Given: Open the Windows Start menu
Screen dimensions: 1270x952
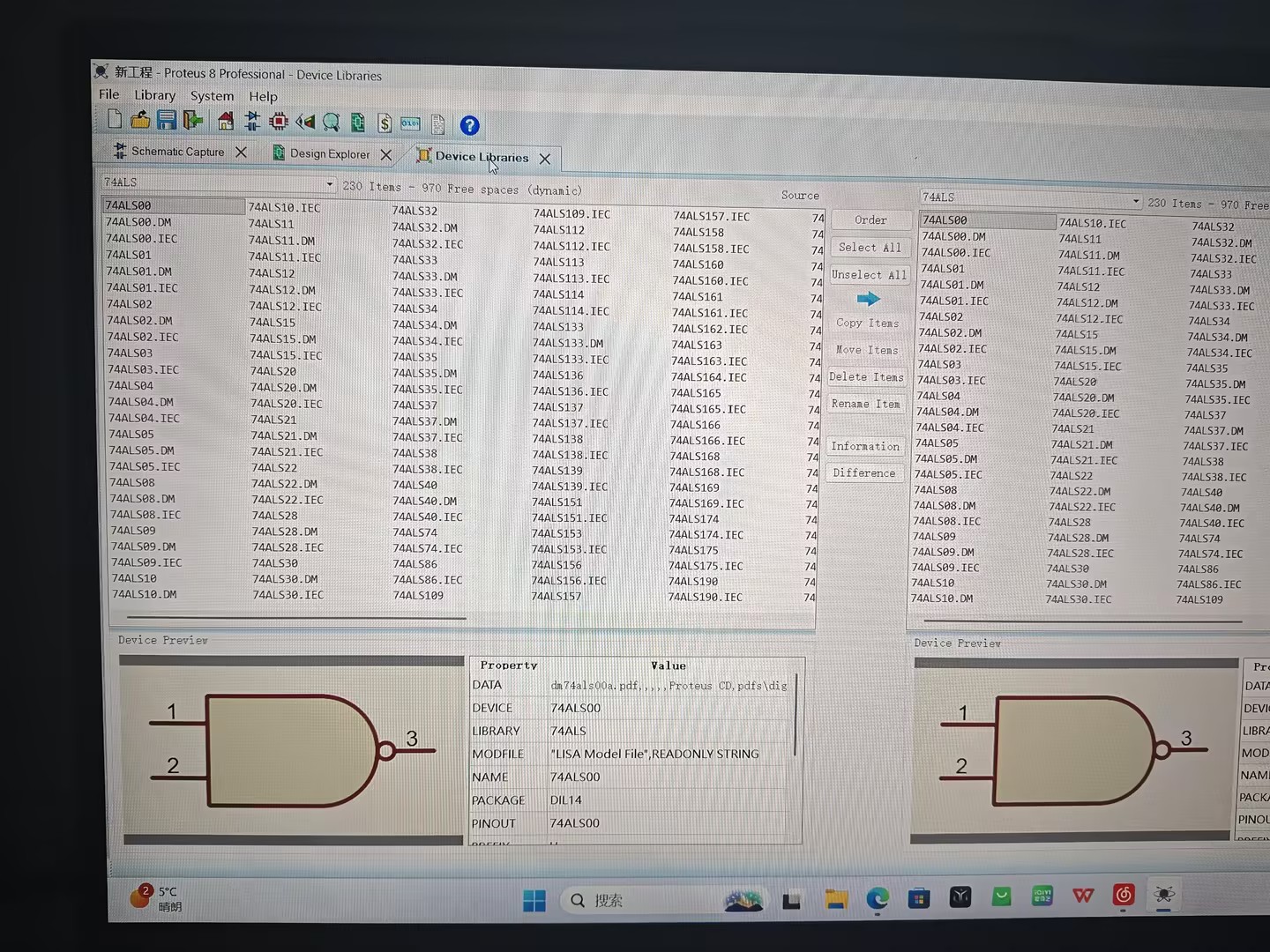Looking at the screenshot, I should click(534, 901).
